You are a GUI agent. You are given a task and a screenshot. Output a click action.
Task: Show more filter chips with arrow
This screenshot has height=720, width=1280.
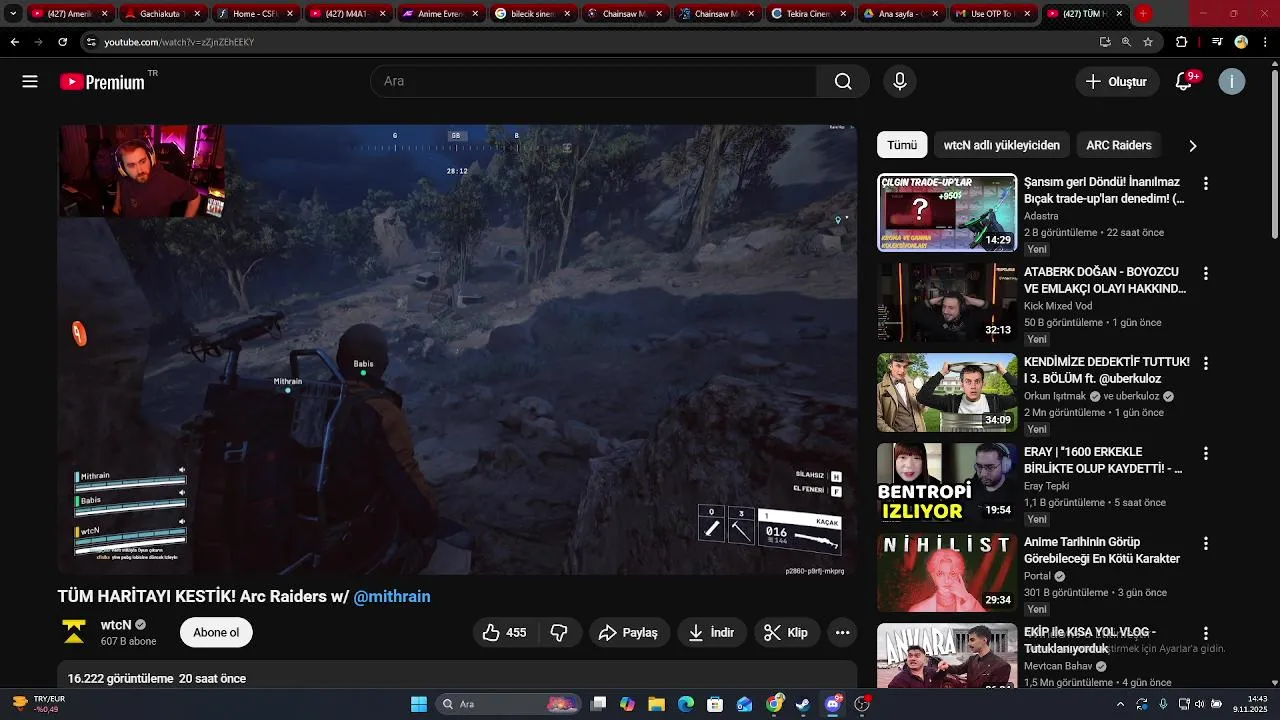[x=1192, y=146]
